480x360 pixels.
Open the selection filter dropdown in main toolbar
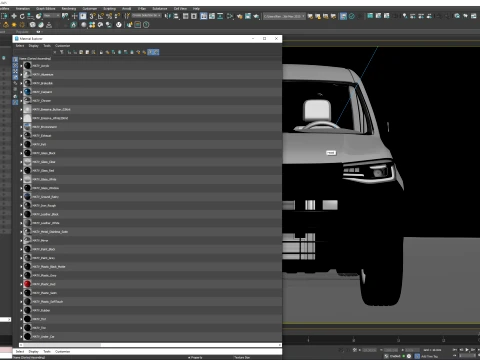click(x=52, y=16)
